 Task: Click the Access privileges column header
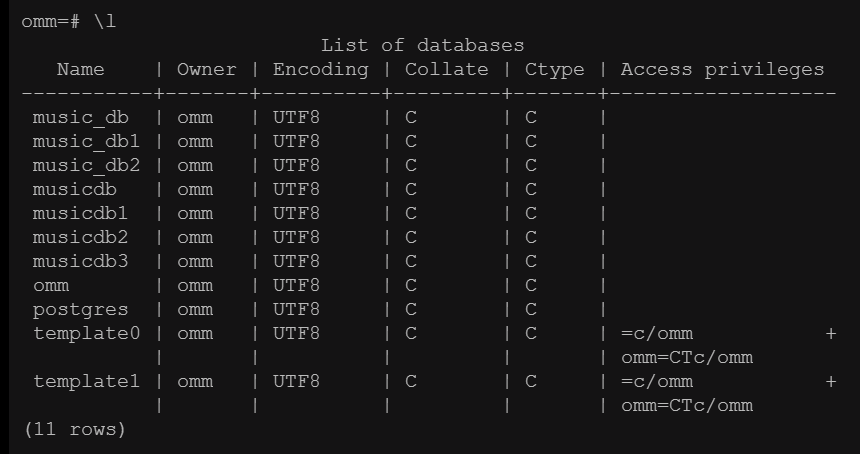click(722, 71)
